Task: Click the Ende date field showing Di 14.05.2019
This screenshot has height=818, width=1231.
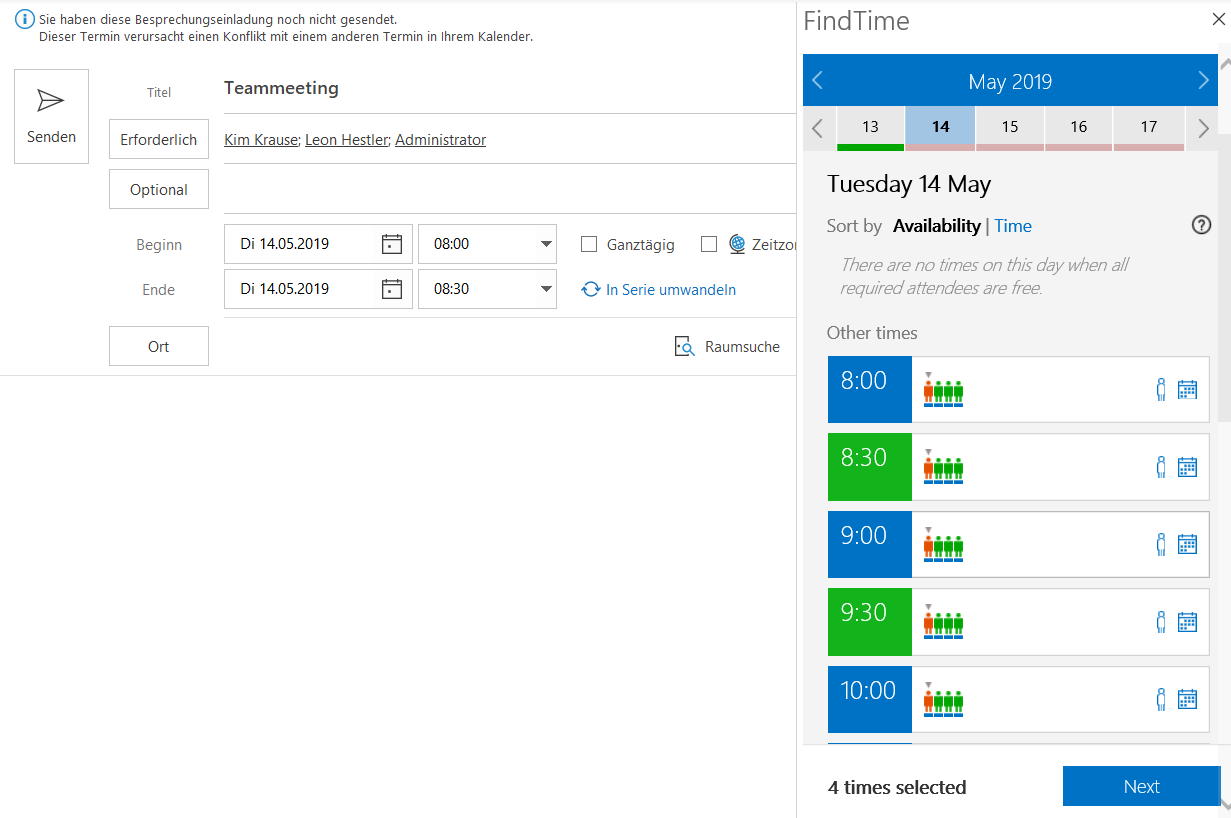Action: click(x=318, y=289)
